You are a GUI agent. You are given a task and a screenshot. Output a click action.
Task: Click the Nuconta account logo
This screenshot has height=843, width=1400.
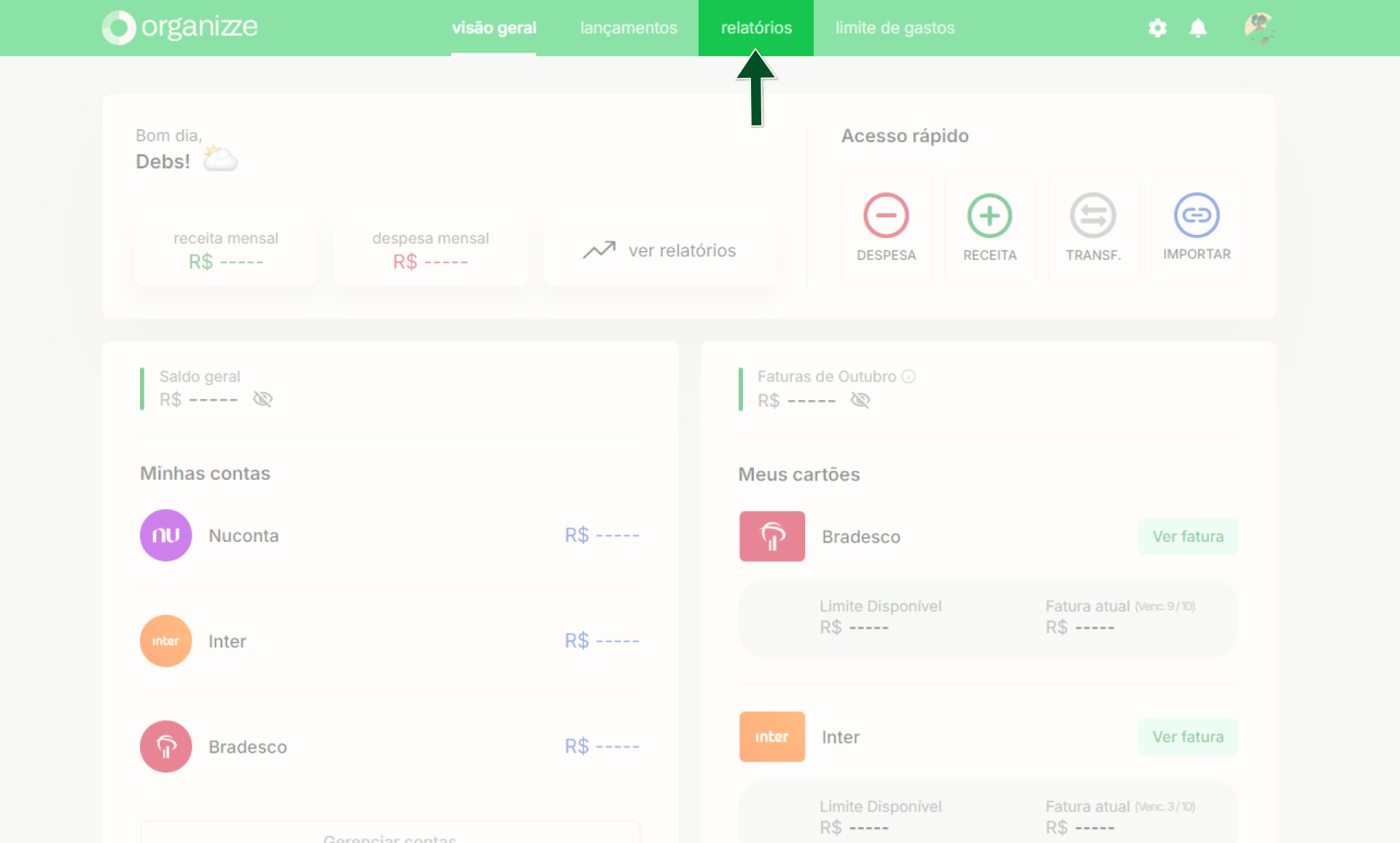tap(166, 535)
